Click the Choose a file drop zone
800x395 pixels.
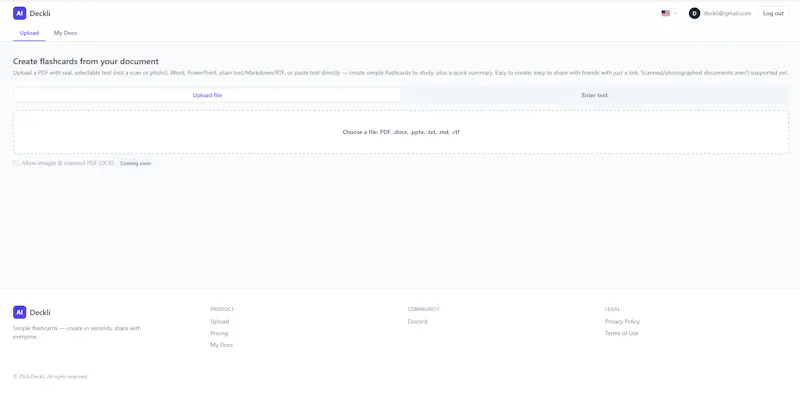(401, 132)
